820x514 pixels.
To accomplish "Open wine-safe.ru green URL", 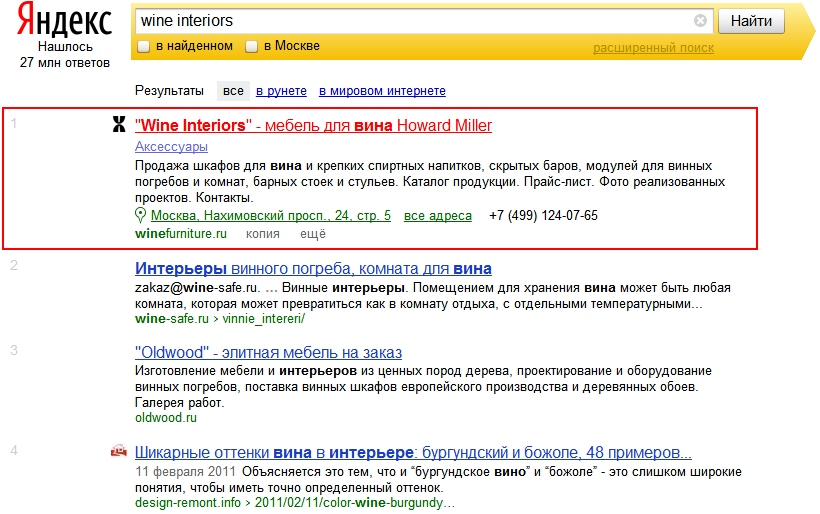I will coord(172,318).
